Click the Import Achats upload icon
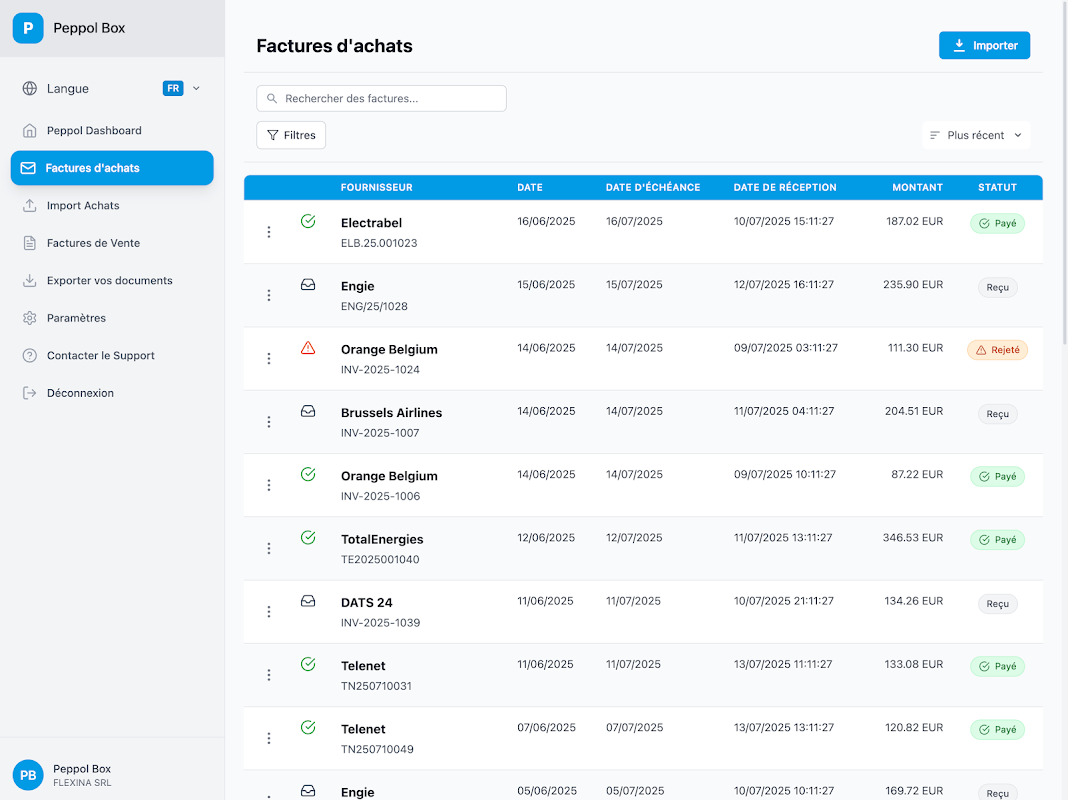The height and width of the screenshot is (800, 1068). click(29, 206)
